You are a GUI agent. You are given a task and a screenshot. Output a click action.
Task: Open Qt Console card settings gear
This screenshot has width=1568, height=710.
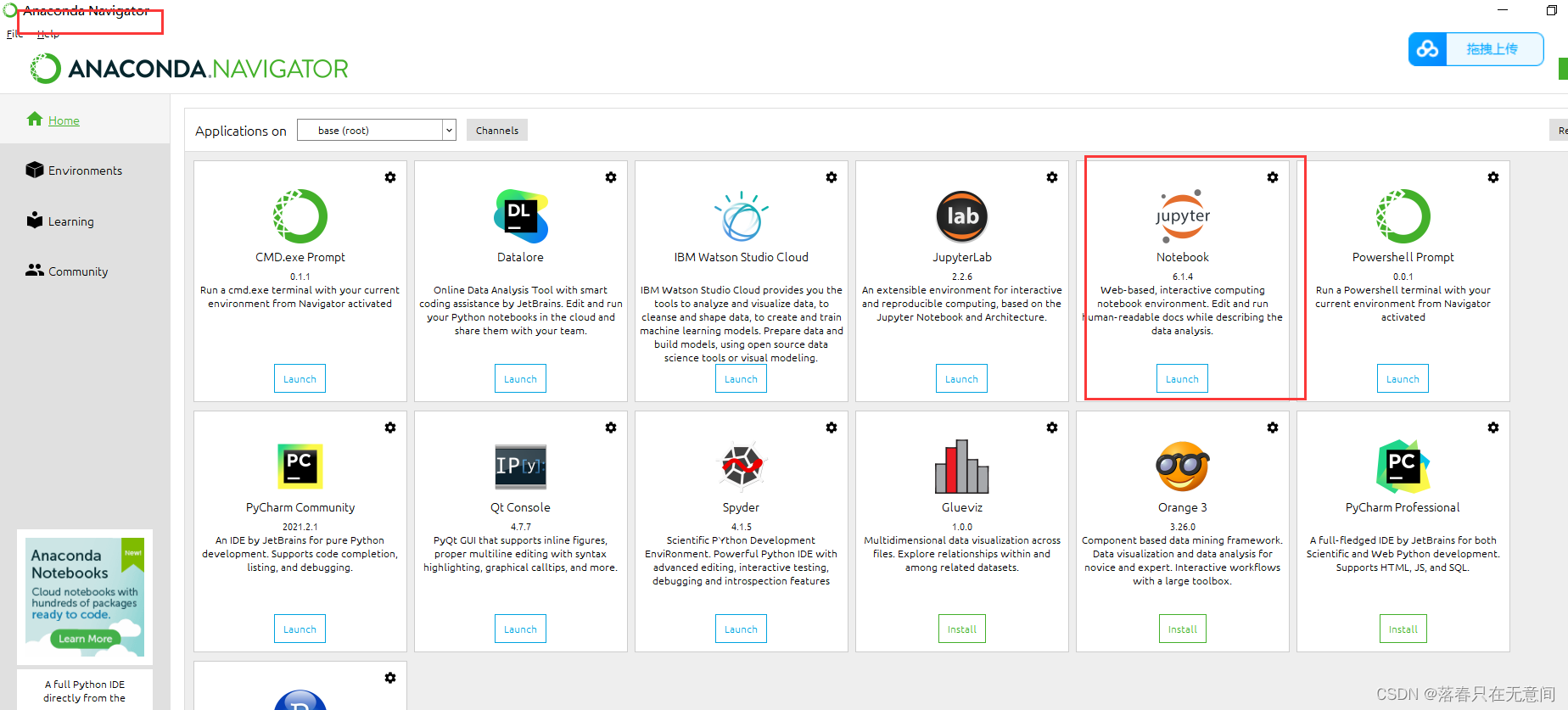coord(611,428)
